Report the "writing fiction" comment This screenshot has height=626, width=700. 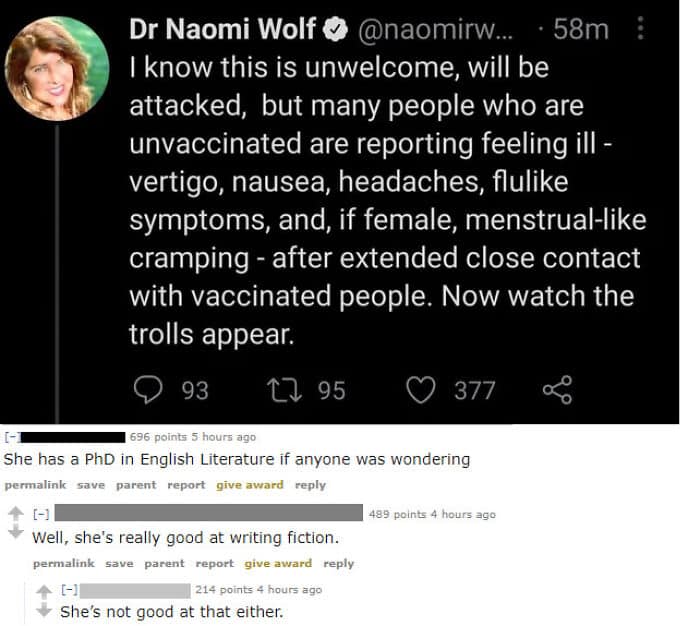[x=215, y=563]
